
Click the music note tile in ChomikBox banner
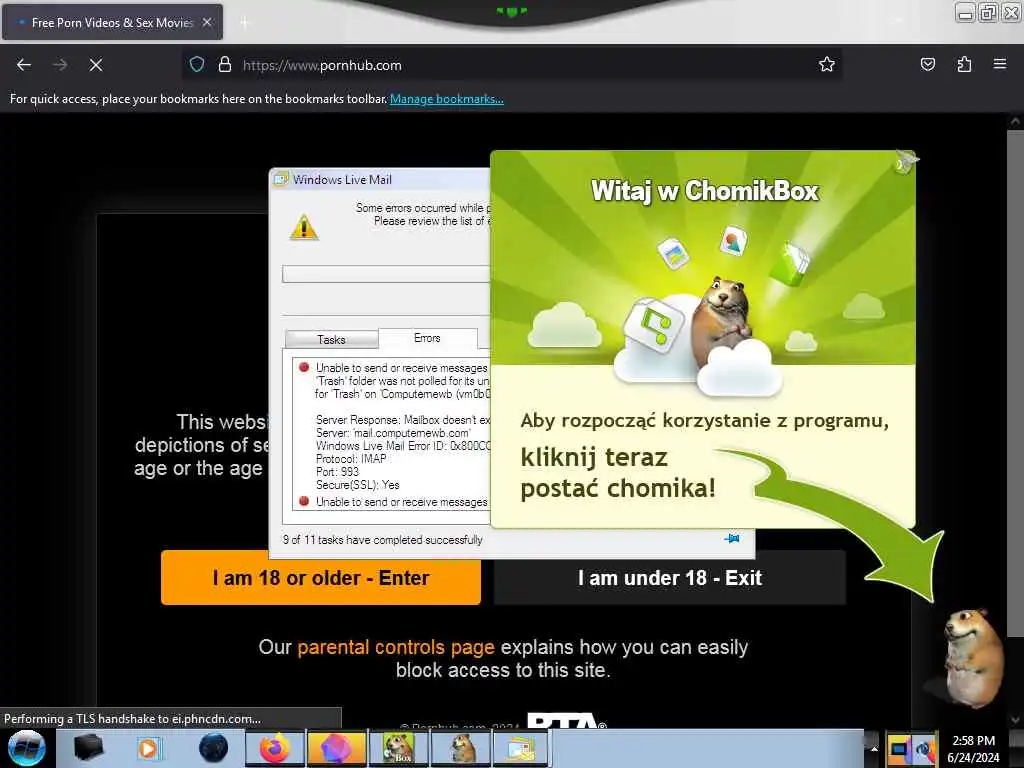[x=654, y=325]
